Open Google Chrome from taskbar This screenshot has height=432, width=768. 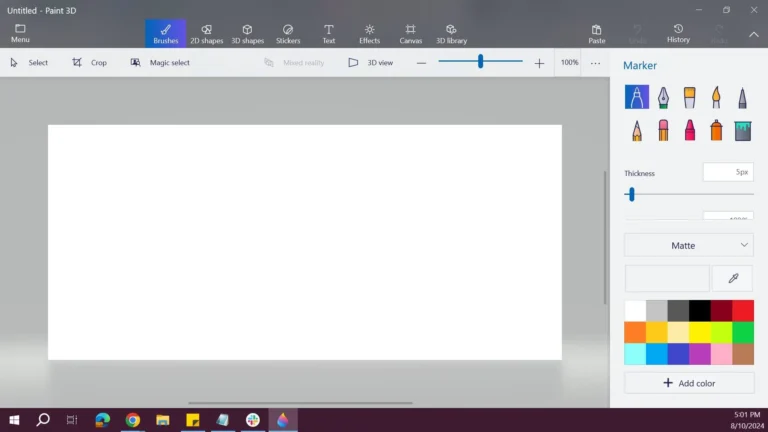pos(133,420)
